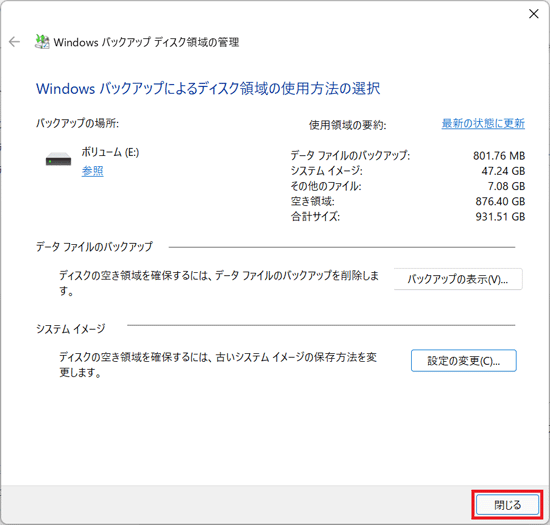Click 設定の変更(C)... button

tap(463, 361)
